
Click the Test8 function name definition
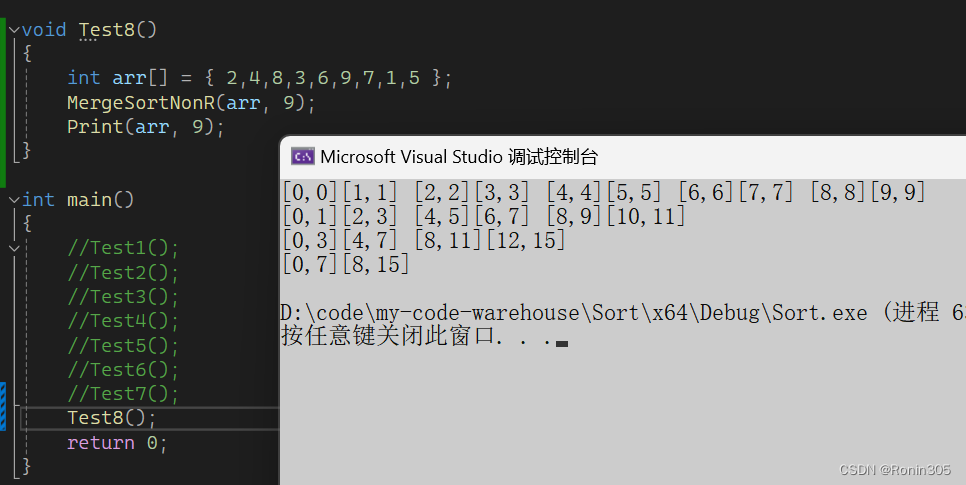[x=106, y=30]
